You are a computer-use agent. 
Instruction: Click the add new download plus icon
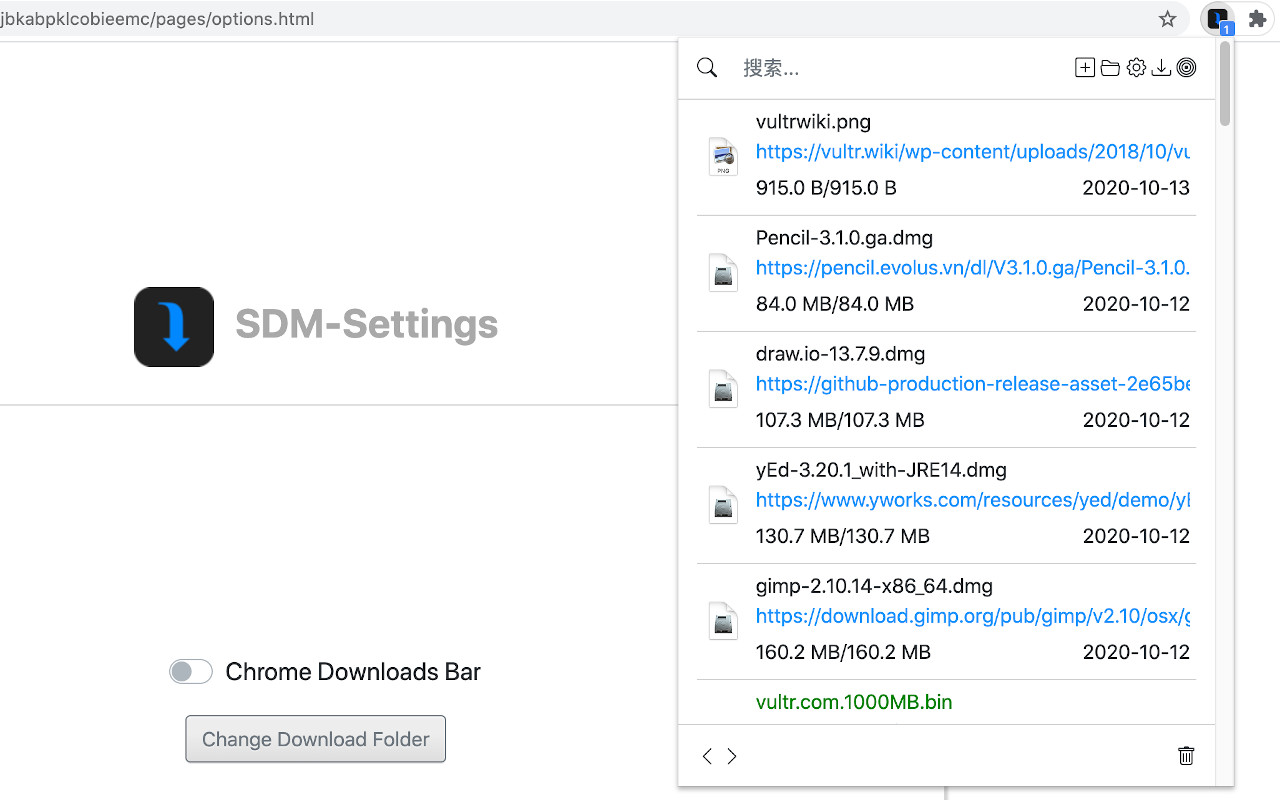[1085, 68]
